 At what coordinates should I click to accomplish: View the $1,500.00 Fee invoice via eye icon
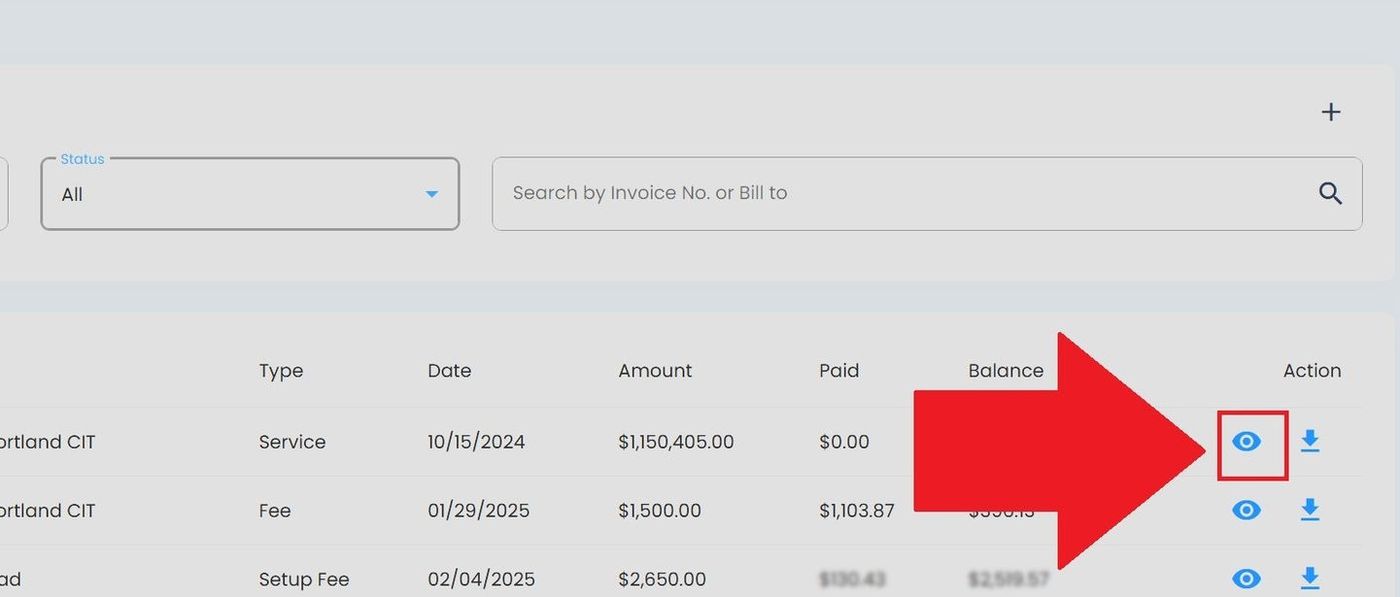tap(1246, 510)
